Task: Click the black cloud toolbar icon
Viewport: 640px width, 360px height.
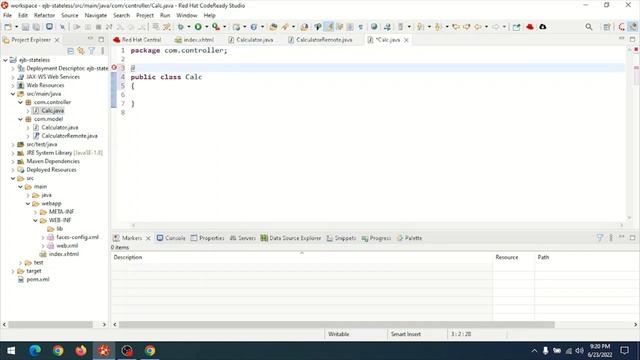Action: tap(542, 27)
